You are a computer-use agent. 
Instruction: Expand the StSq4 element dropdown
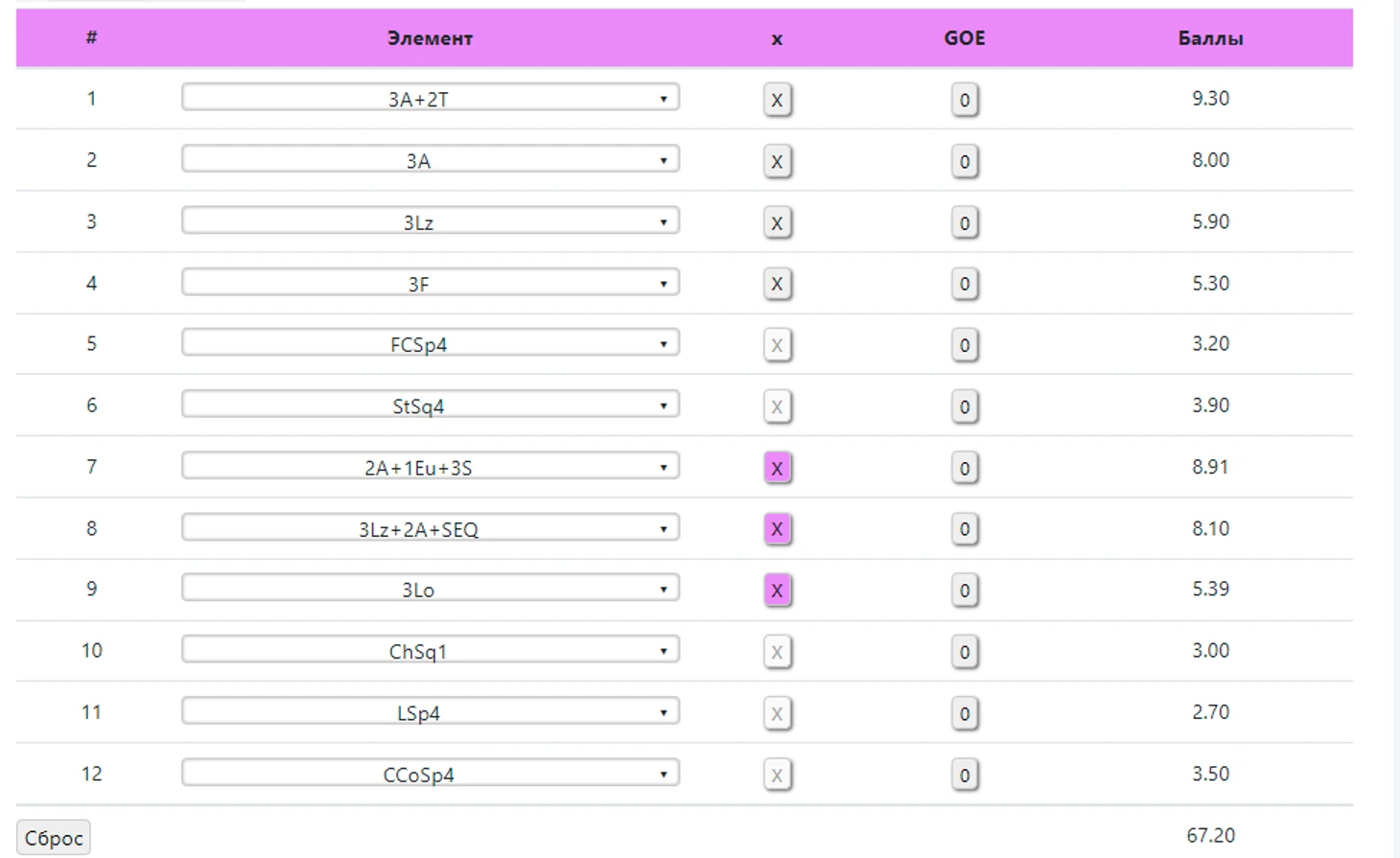pos(431,406)
